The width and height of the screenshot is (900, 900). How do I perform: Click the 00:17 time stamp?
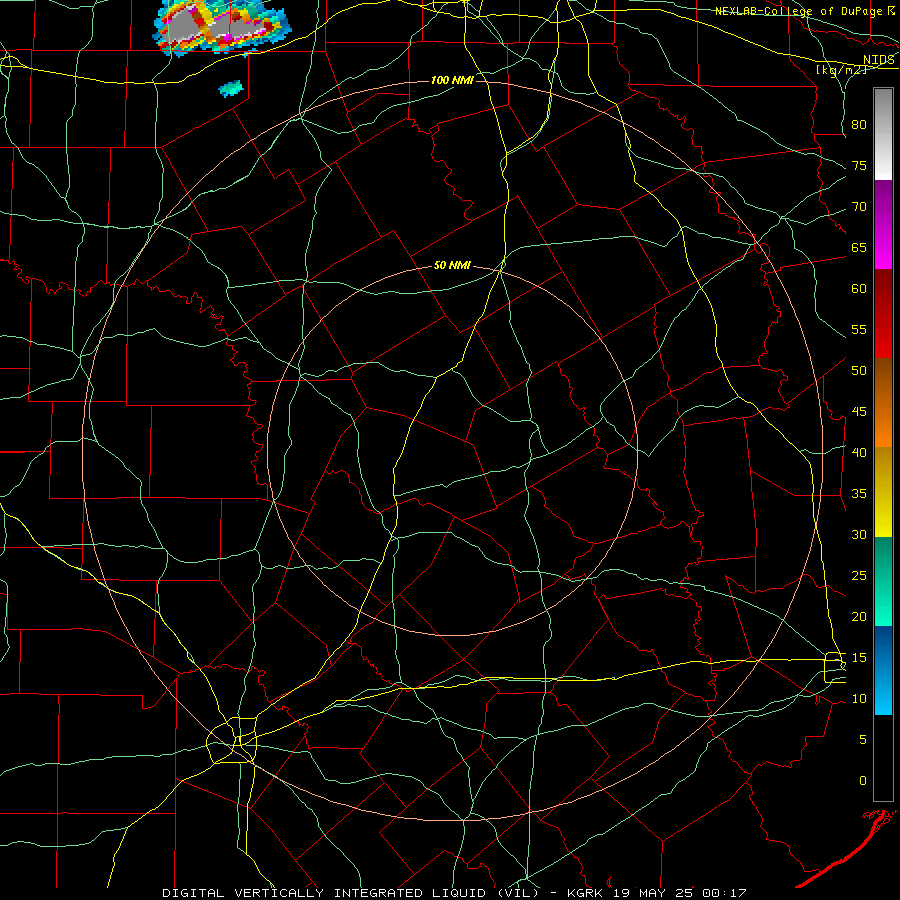[723, 893]
